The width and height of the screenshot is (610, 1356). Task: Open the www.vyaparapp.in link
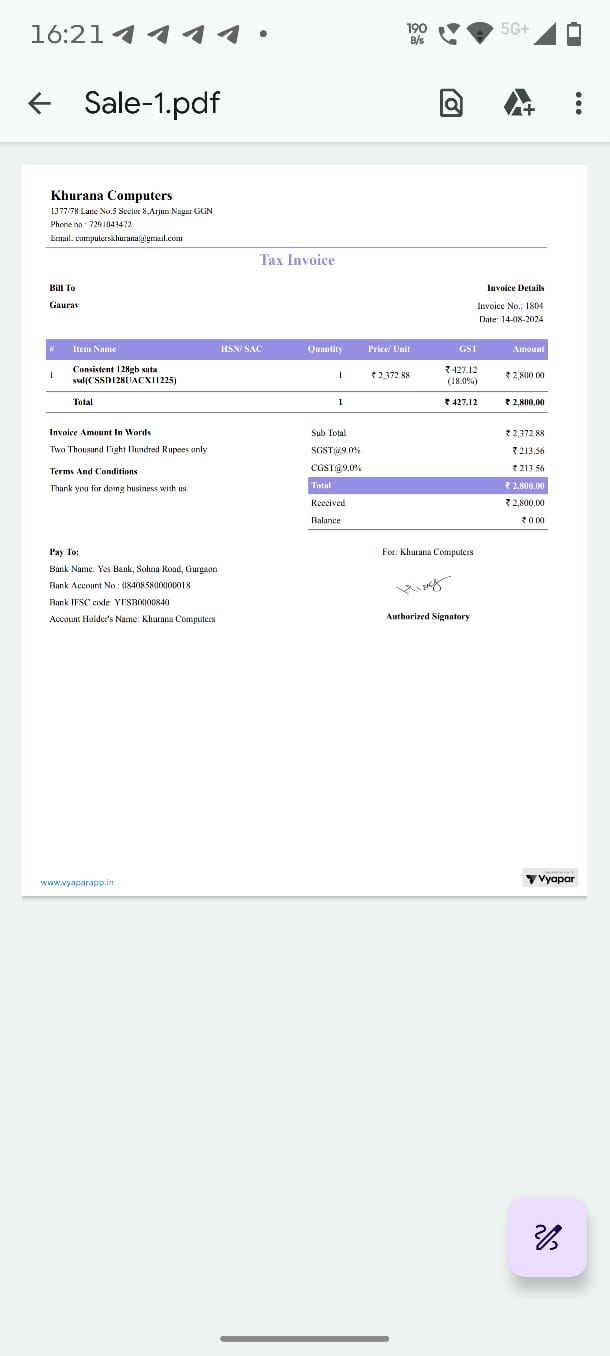coord(77,883)
